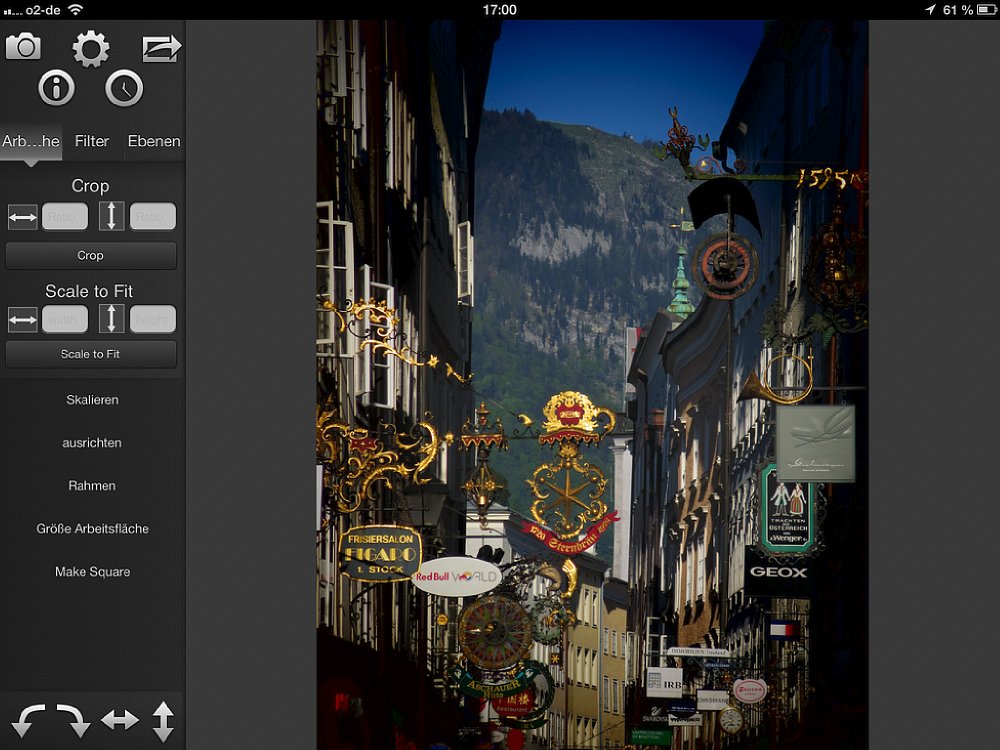The image size is (1000, 750).
Task: Click the Scale to Fit vertical arrow icon
Action: (112, 319)
